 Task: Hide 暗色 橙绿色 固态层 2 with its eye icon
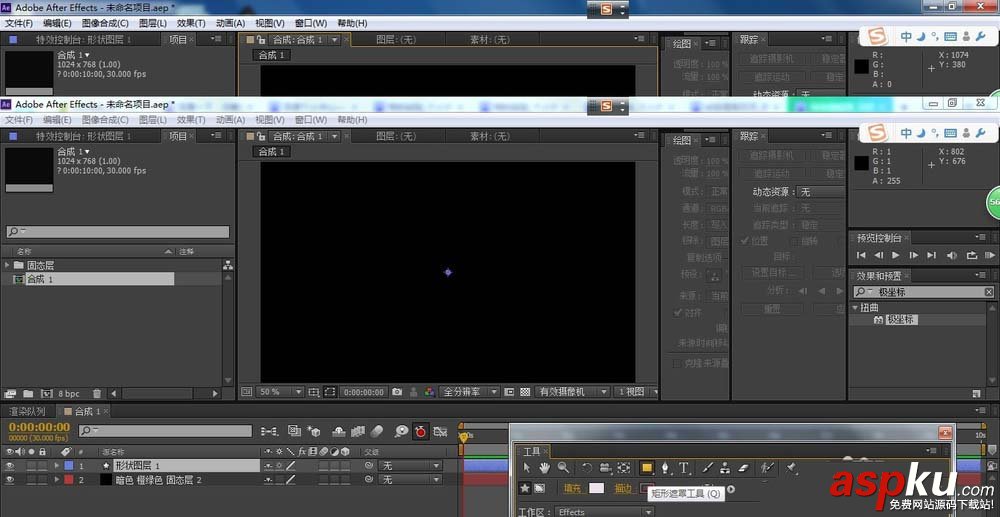10,479
